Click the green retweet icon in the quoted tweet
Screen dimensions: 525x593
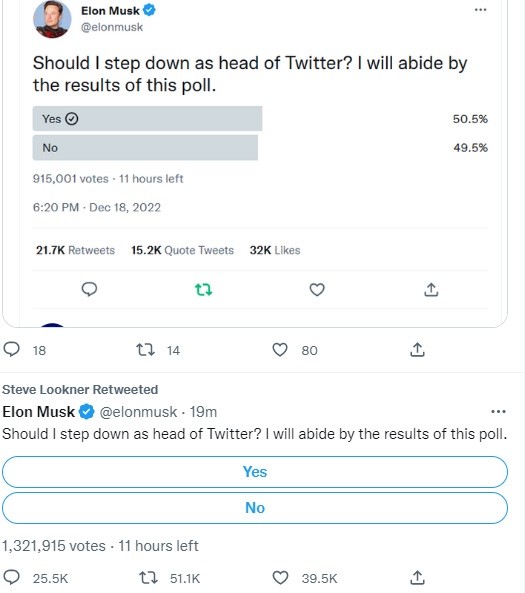point(203,290)
